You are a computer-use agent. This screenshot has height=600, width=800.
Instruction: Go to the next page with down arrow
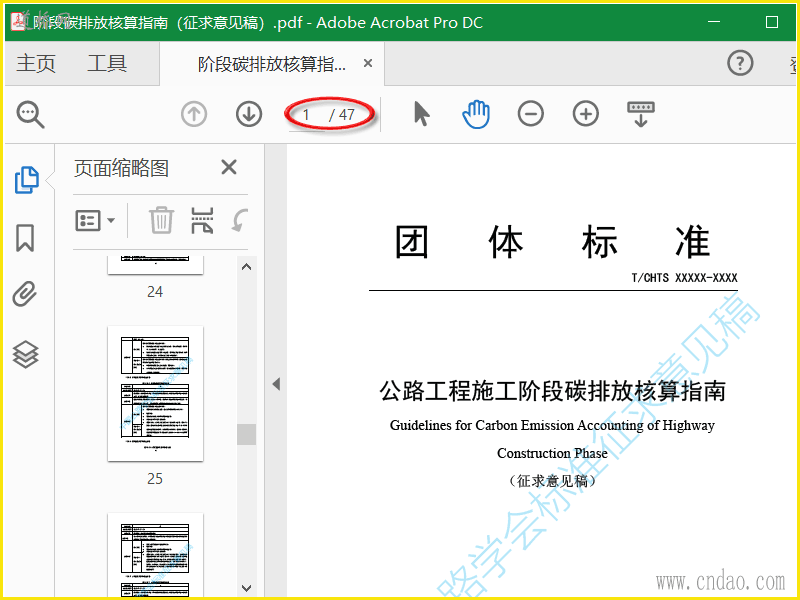tap(249, 114)
